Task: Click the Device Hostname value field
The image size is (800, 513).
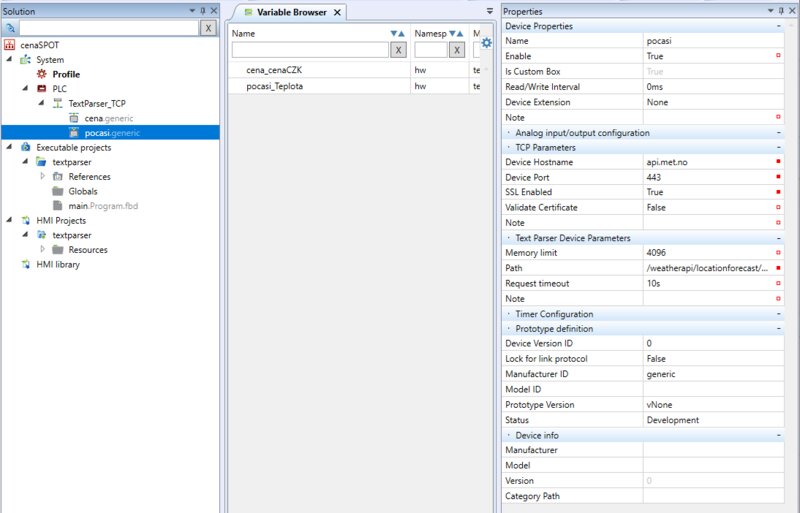Action: click(708, 162)
